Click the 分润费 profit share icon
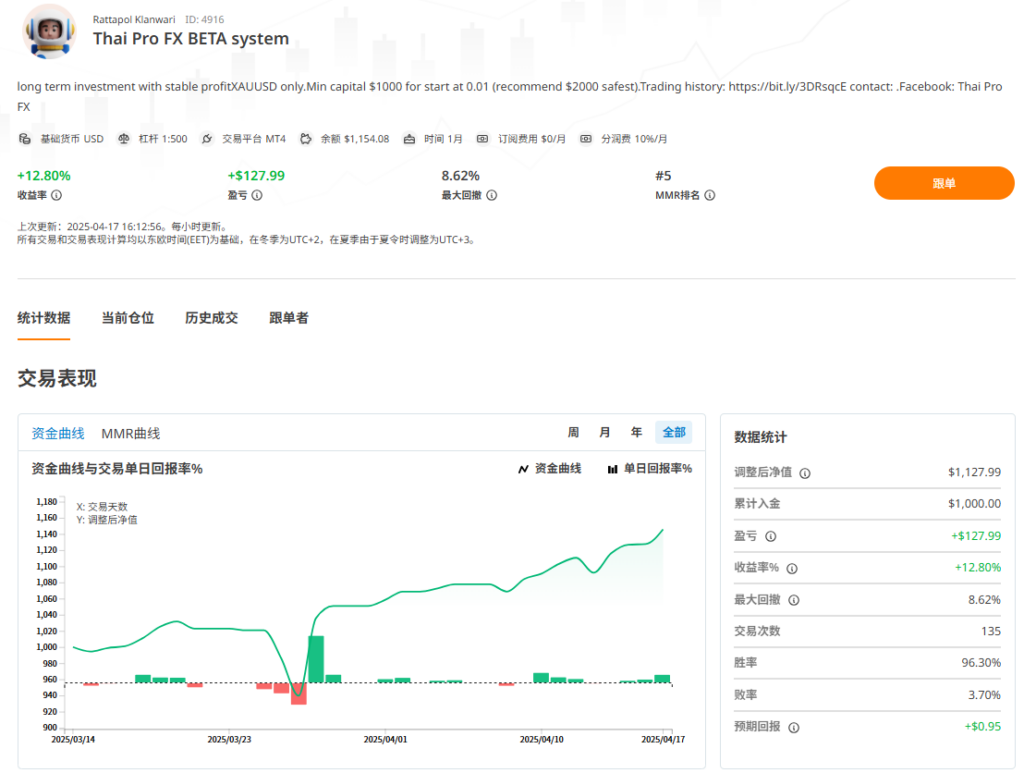Viewport: 1024px width, 773px height. (x=586, y=139)
